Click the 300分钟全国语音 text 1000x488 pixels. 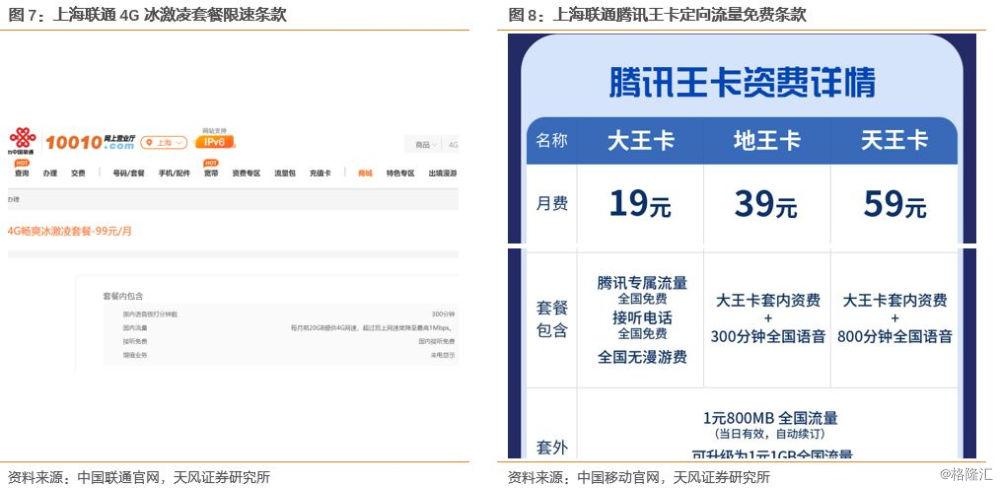coord(768,336)
